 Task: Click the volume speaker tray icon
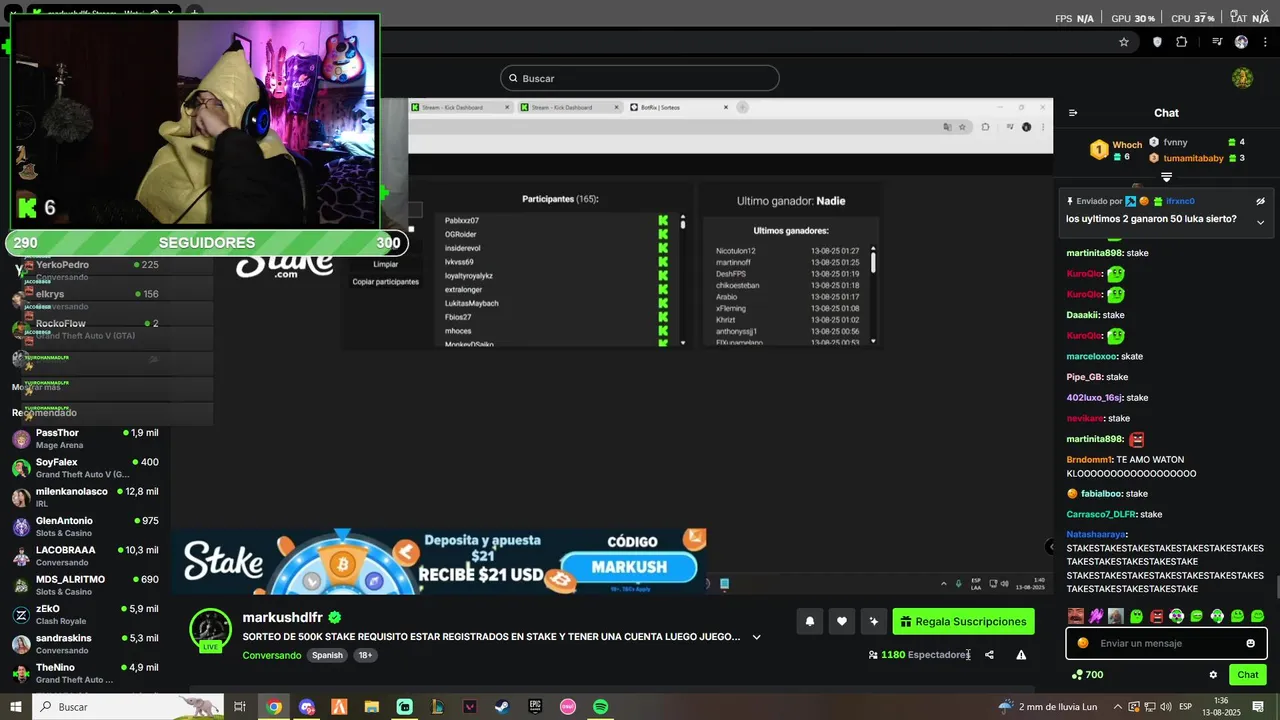click(x=1167, y=707)
